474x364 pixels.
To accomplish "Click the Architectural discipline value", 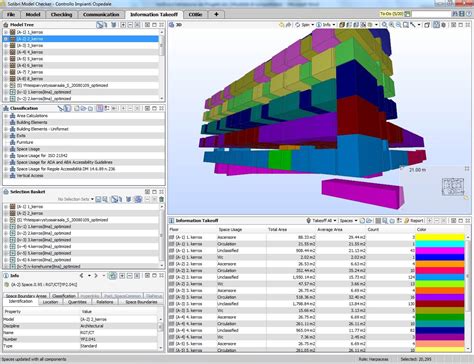I will (92, 326).
